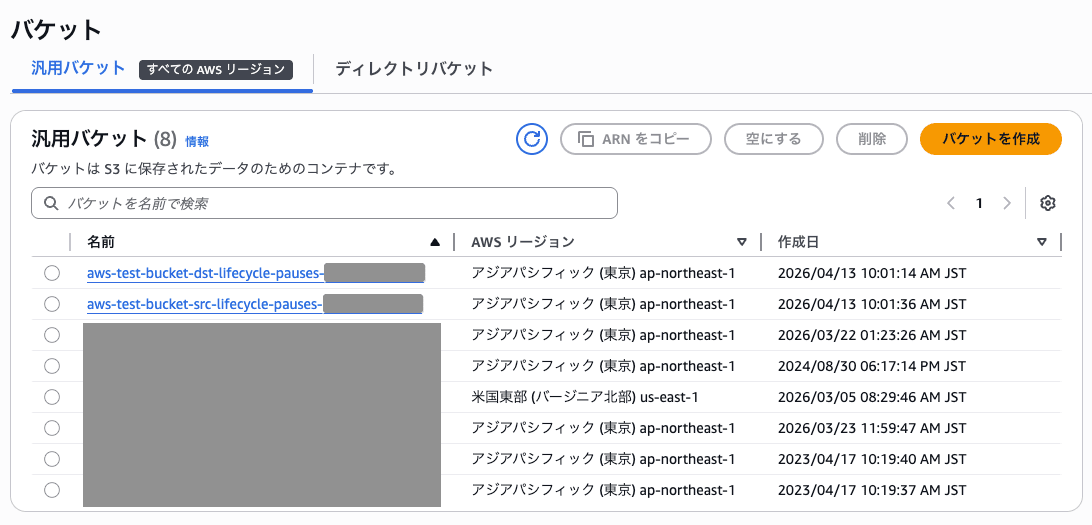Click the region cell of the dst-lifecycle bucket row
Viewport: 1092px width, 525px height.
coord(603,274)
